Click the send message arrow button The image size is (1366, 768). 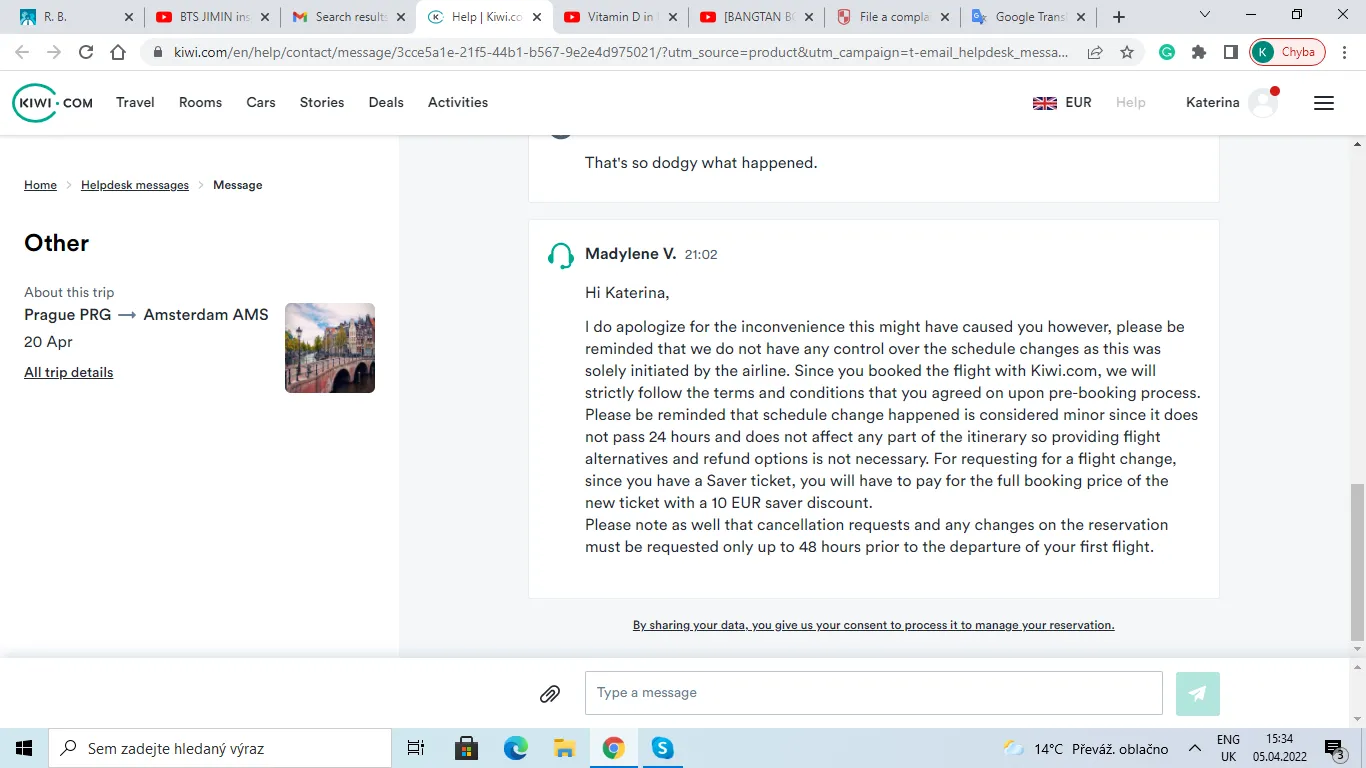(1198, 693)
